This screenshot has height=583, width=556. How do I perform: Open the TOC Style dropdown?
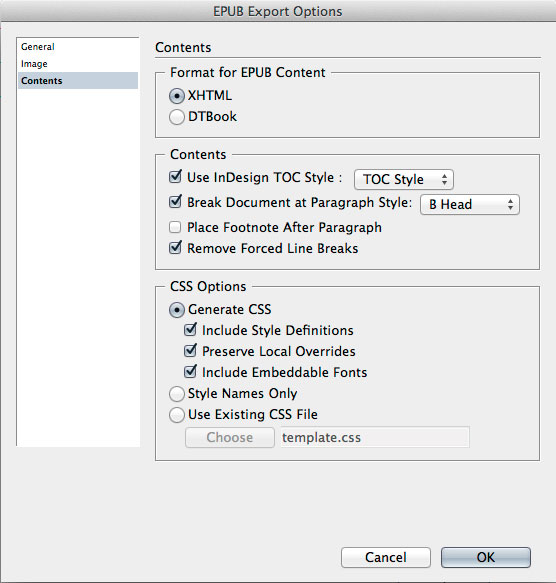[404, 180]
